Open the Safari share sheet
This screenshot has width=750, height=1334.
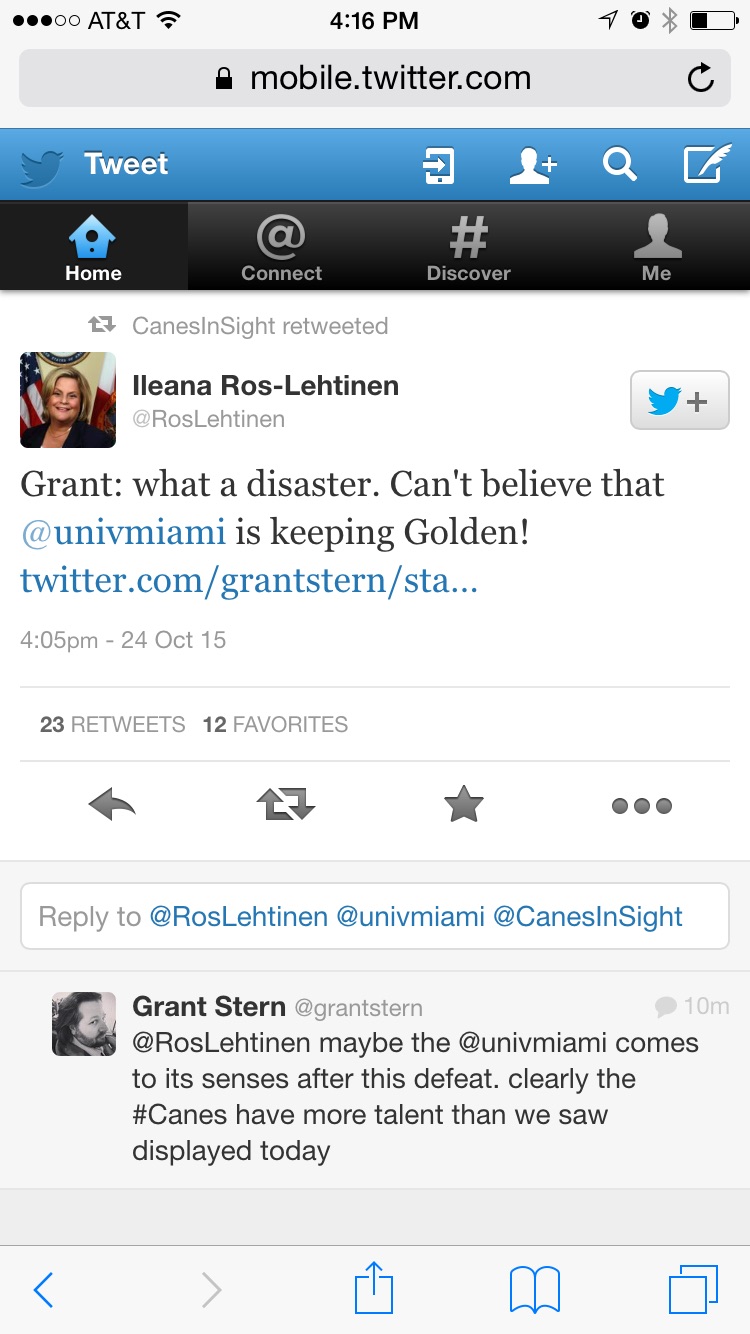[374, 1289]
